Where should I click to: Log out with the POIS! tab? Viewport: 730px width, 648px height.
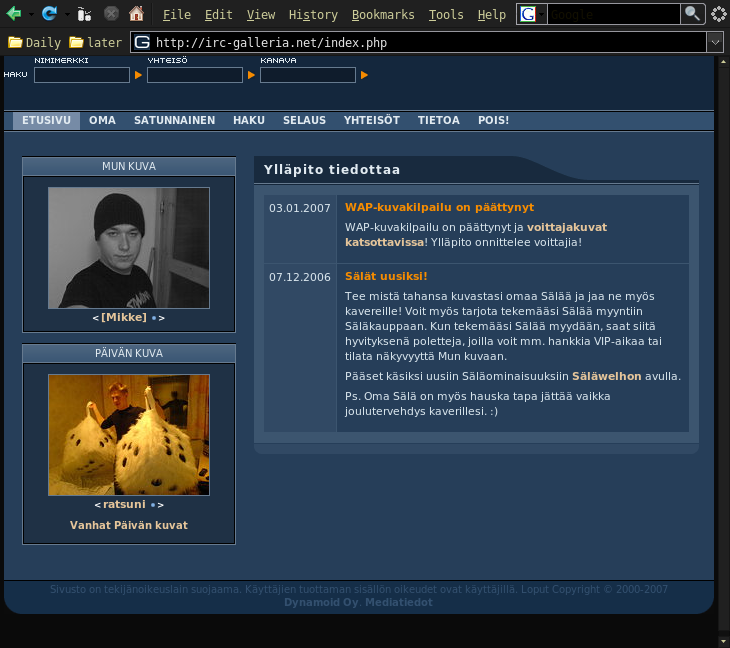(x=493, y=121)
